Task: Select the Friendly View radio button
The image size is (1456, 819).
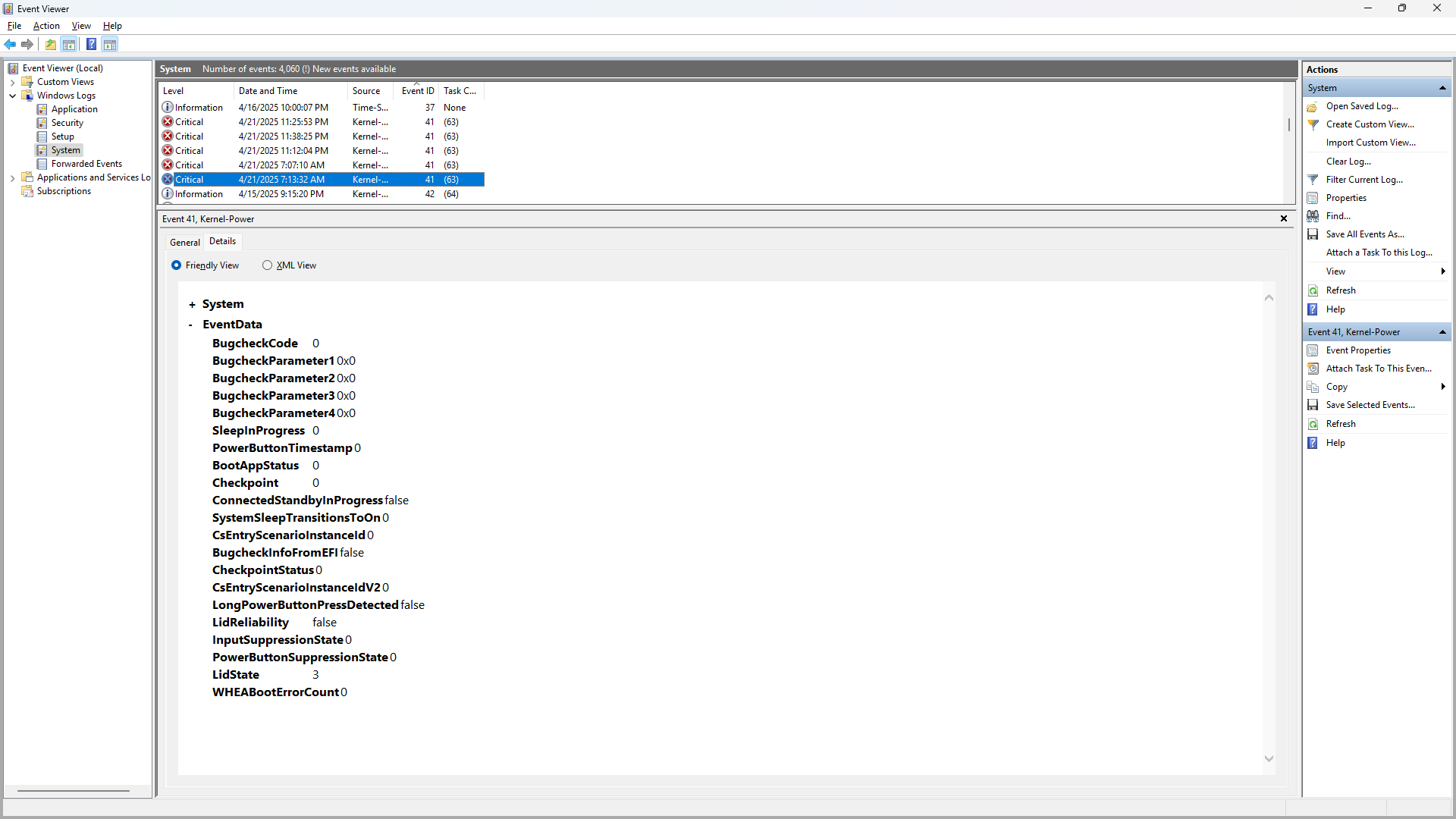Action: point(176,265)
